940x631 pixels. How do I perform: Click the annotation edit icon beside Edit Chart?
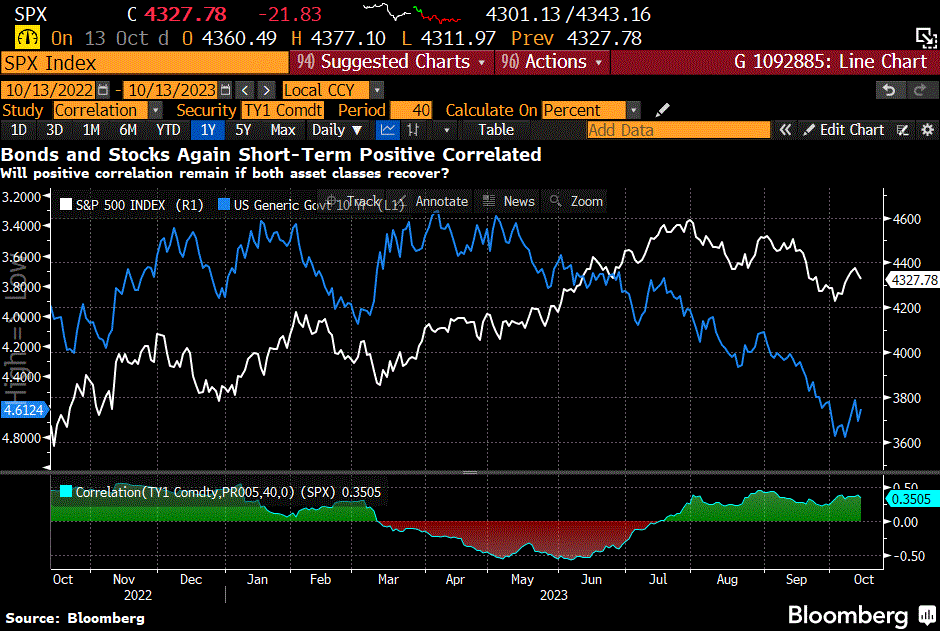(x=903, y=130)
